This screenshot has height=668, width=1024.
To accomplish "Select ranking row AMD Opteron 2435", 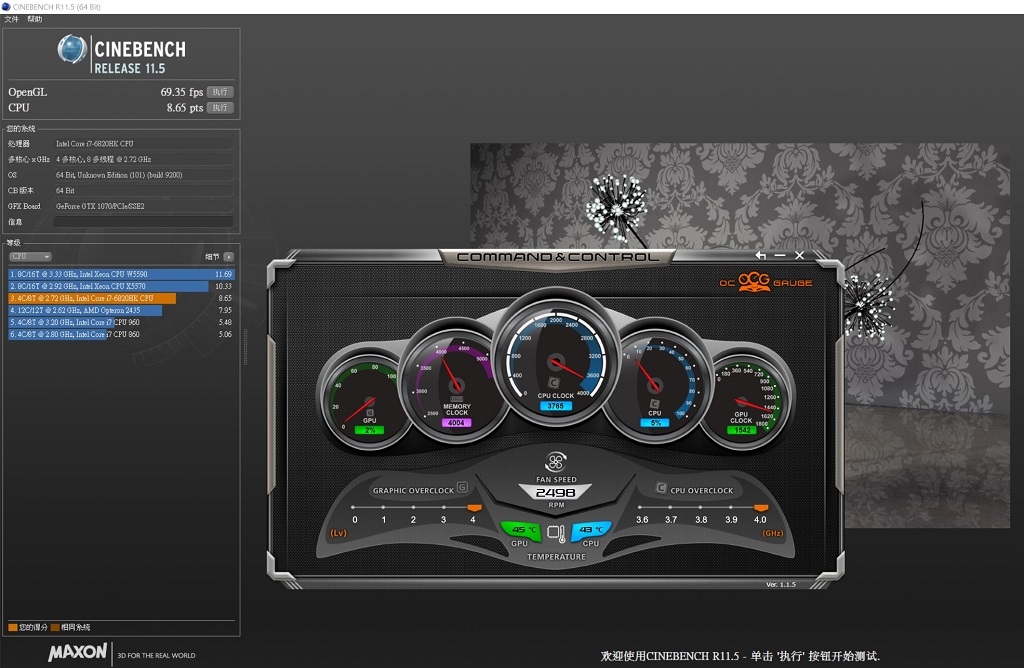I will pos(121,310).
